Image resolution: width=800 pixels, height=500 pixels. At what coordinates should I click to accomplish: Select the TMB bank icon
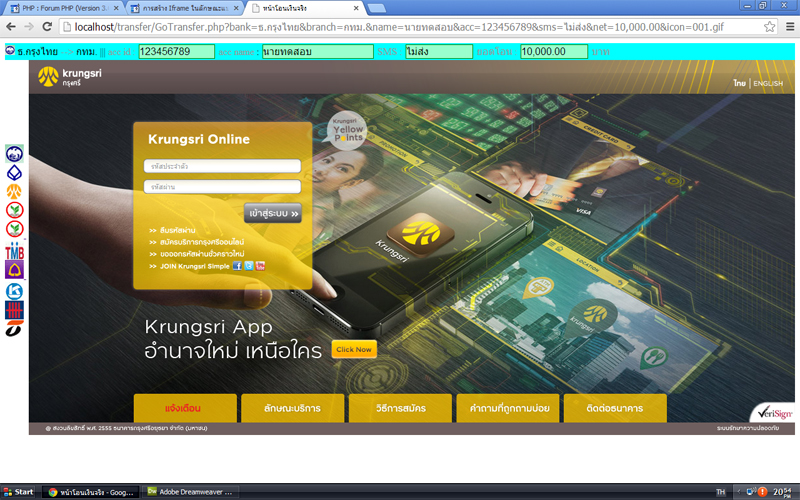(x=14, y=251)
